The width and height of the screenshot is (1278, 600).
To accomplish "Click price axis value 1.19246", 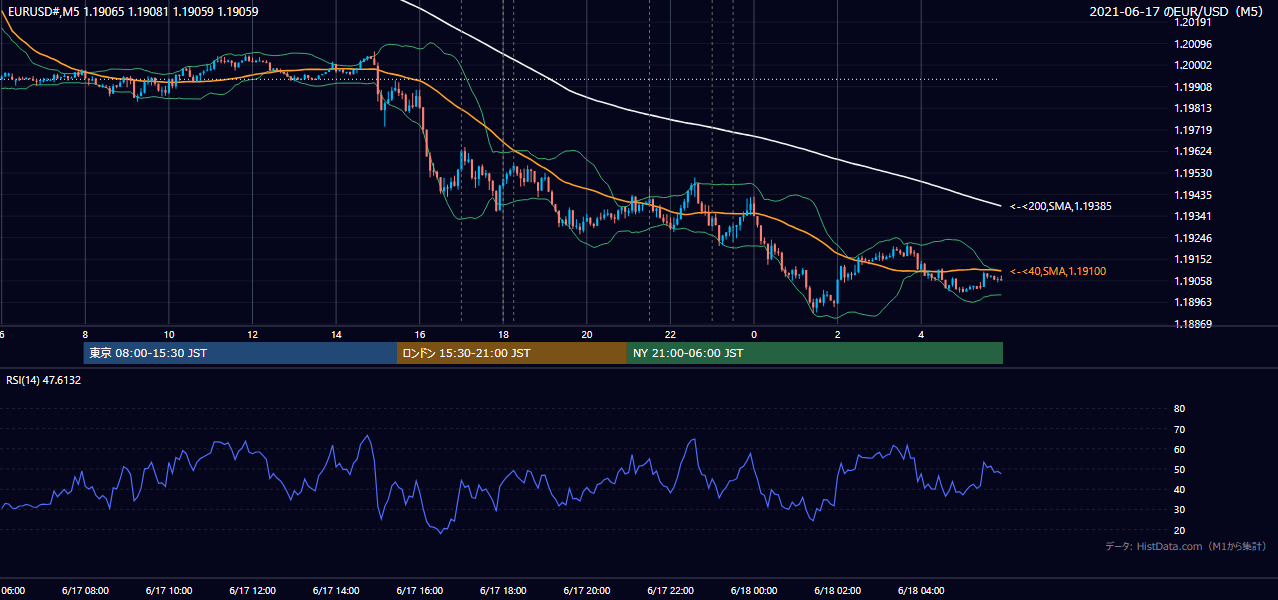I will pyautogui.click(x=1193, y=238).
